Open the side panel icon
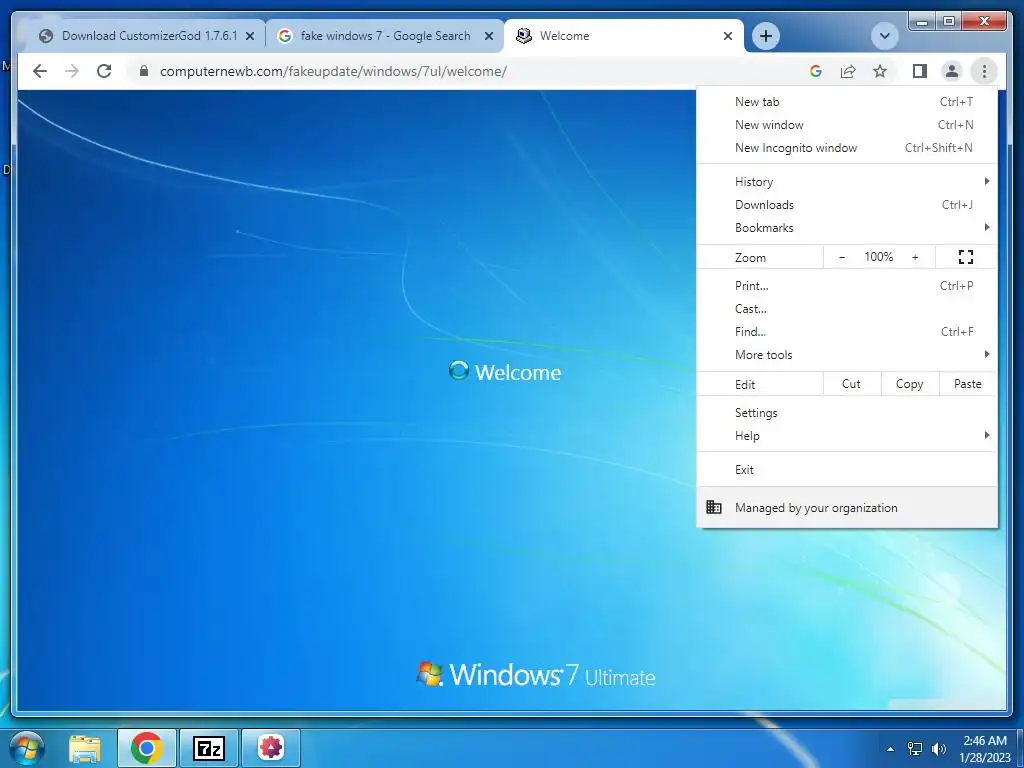The image size is (1024, 768). [x=920, y=71]
